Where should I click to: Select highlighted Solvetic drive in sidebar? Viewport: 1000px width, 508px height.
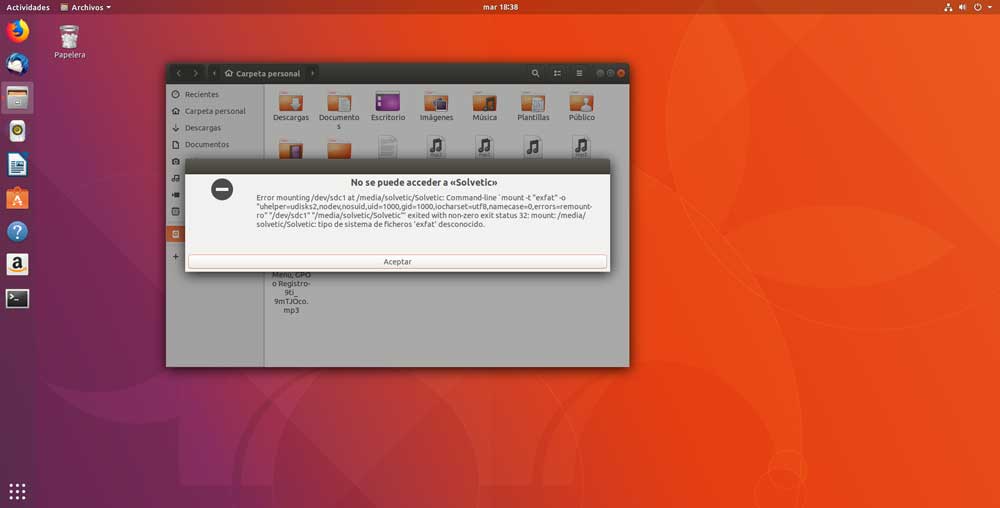[x=176, y=234]
